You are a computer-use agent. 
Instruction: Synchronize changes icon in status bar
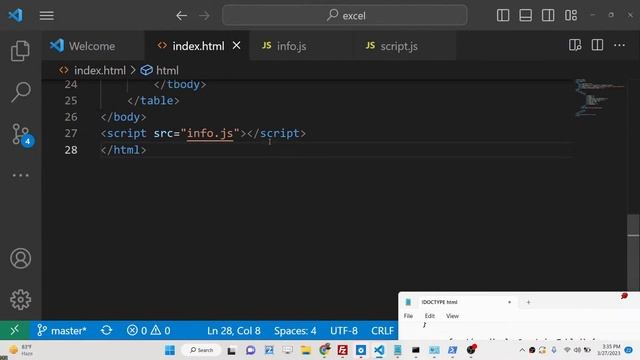(x=107, y=330)
